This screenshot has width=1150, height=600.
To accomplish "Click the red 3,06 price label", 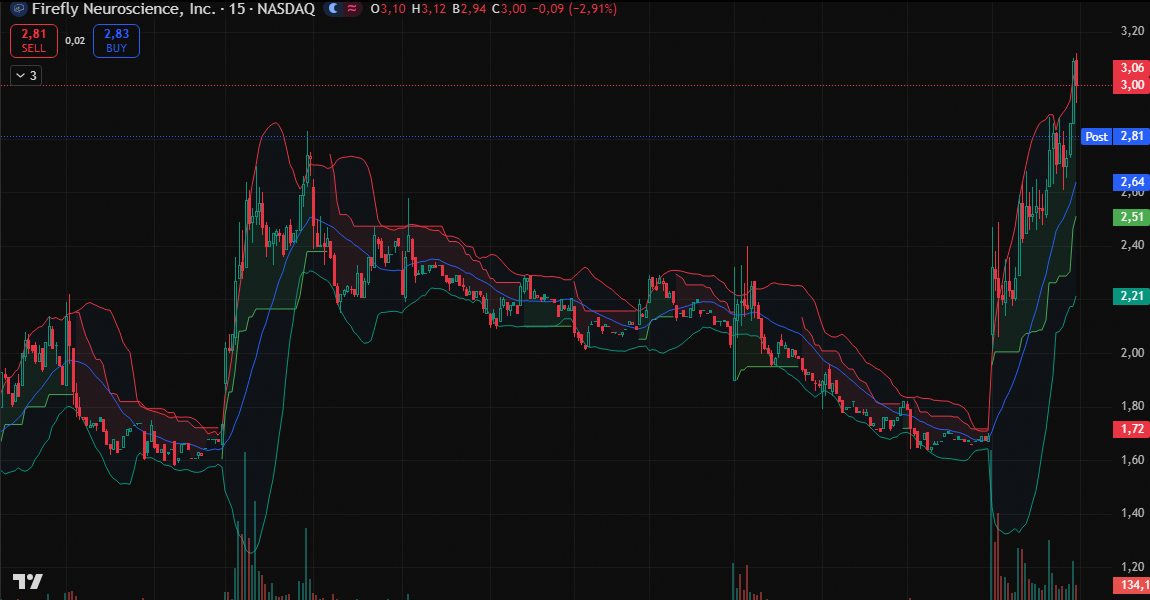I will click(1132, 67).
